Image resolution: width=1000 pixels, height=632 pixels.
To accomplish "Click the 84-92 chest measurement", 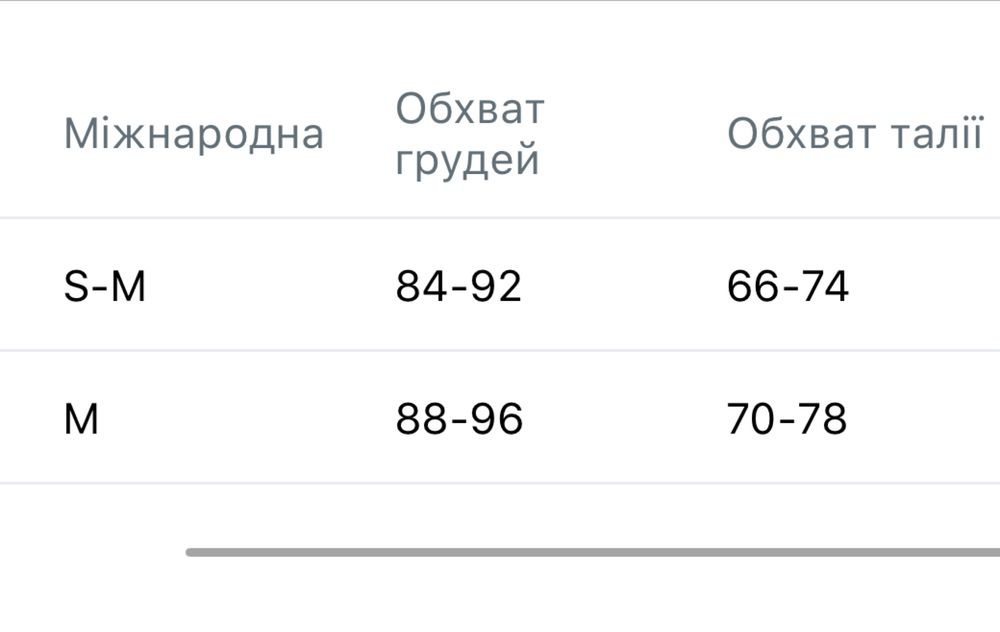I will coord(459,287).
